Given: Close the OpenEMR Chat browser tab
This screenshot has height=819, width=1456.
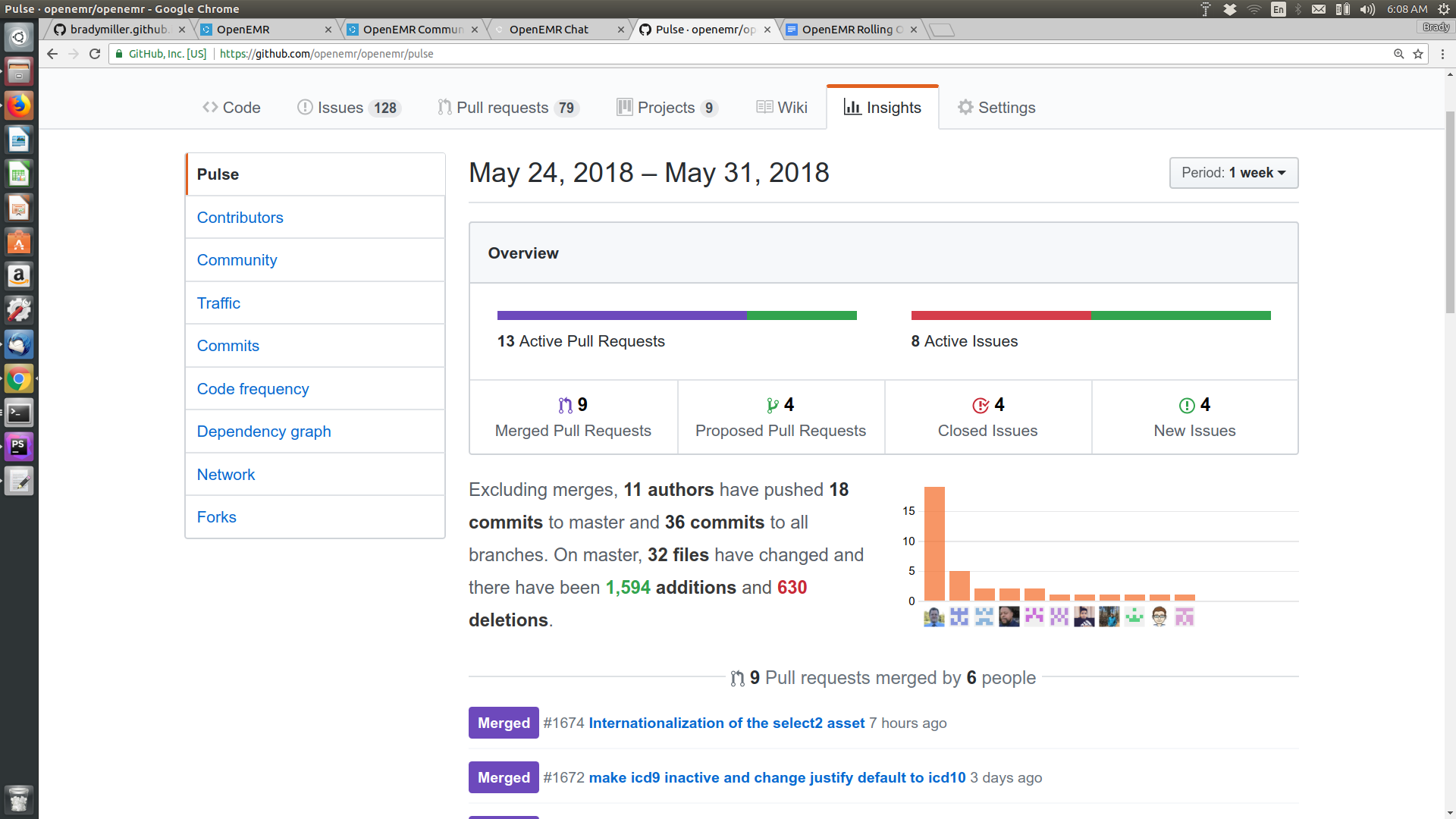Looking at the screenshot, I should (621, 30).
